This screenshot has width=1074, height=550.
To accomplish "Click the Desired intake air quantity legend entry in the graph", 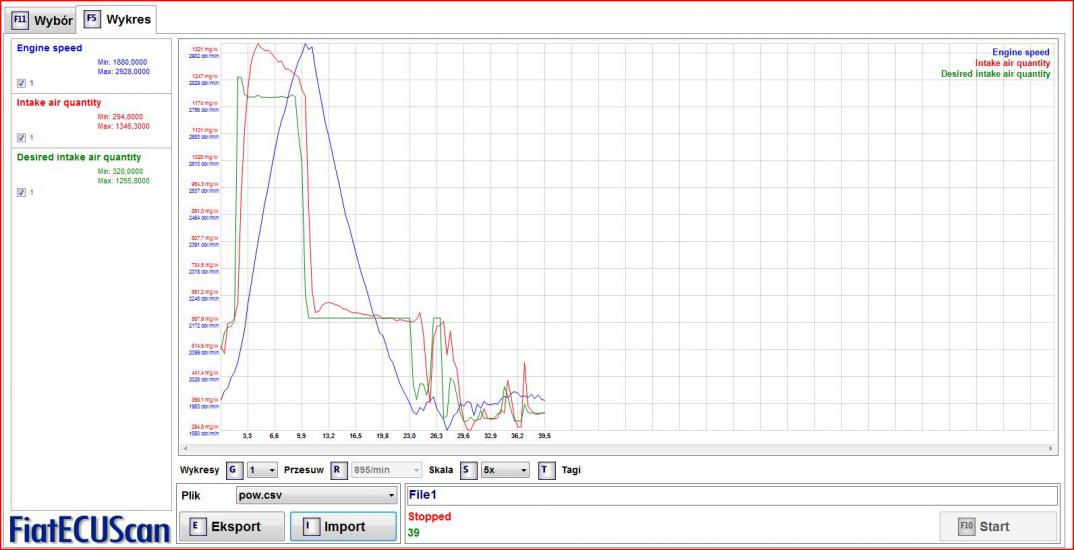I will 995,73.
